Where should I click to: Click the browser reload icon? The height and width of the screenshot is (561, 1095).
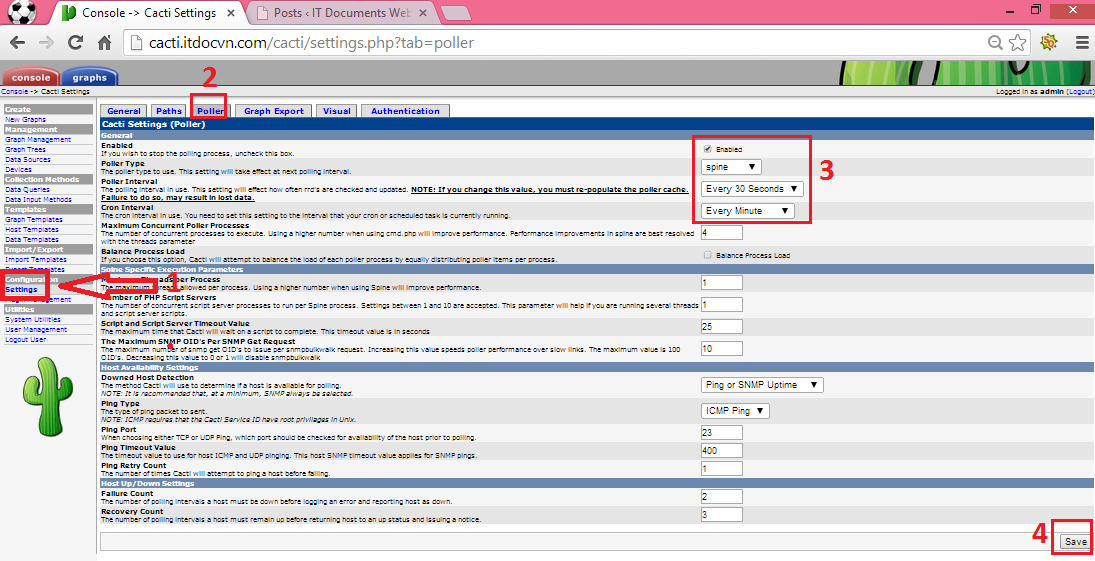75,43
